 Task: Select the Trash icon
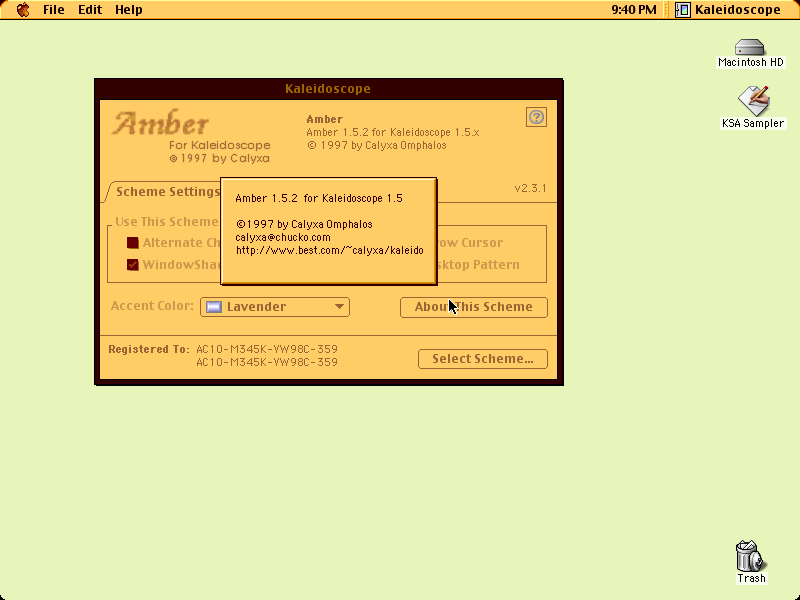tap(751, 562)
